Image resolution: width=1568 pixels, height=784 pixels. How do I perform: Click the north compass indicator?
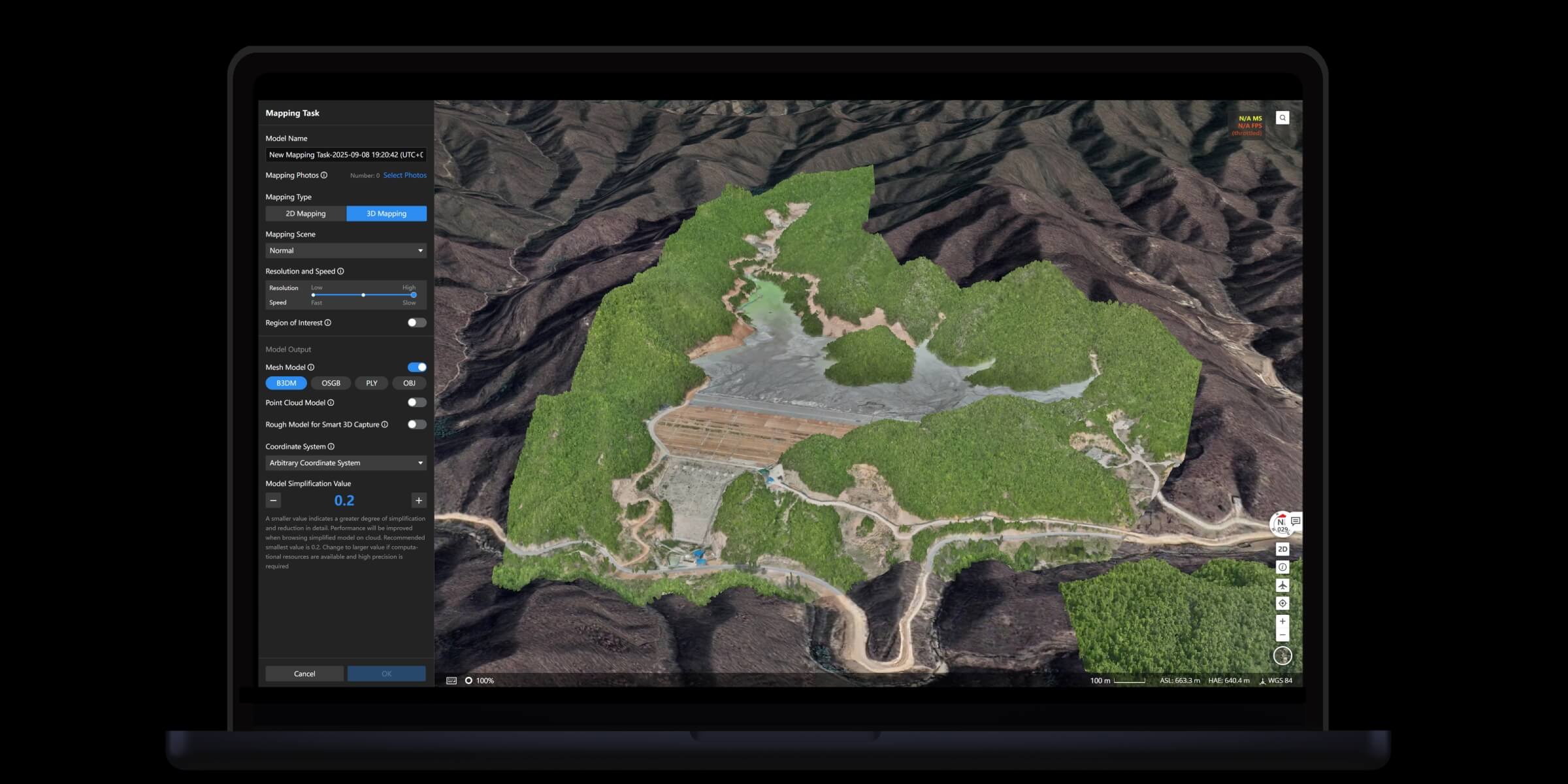pyautogui.click(x=1280, y=524)
